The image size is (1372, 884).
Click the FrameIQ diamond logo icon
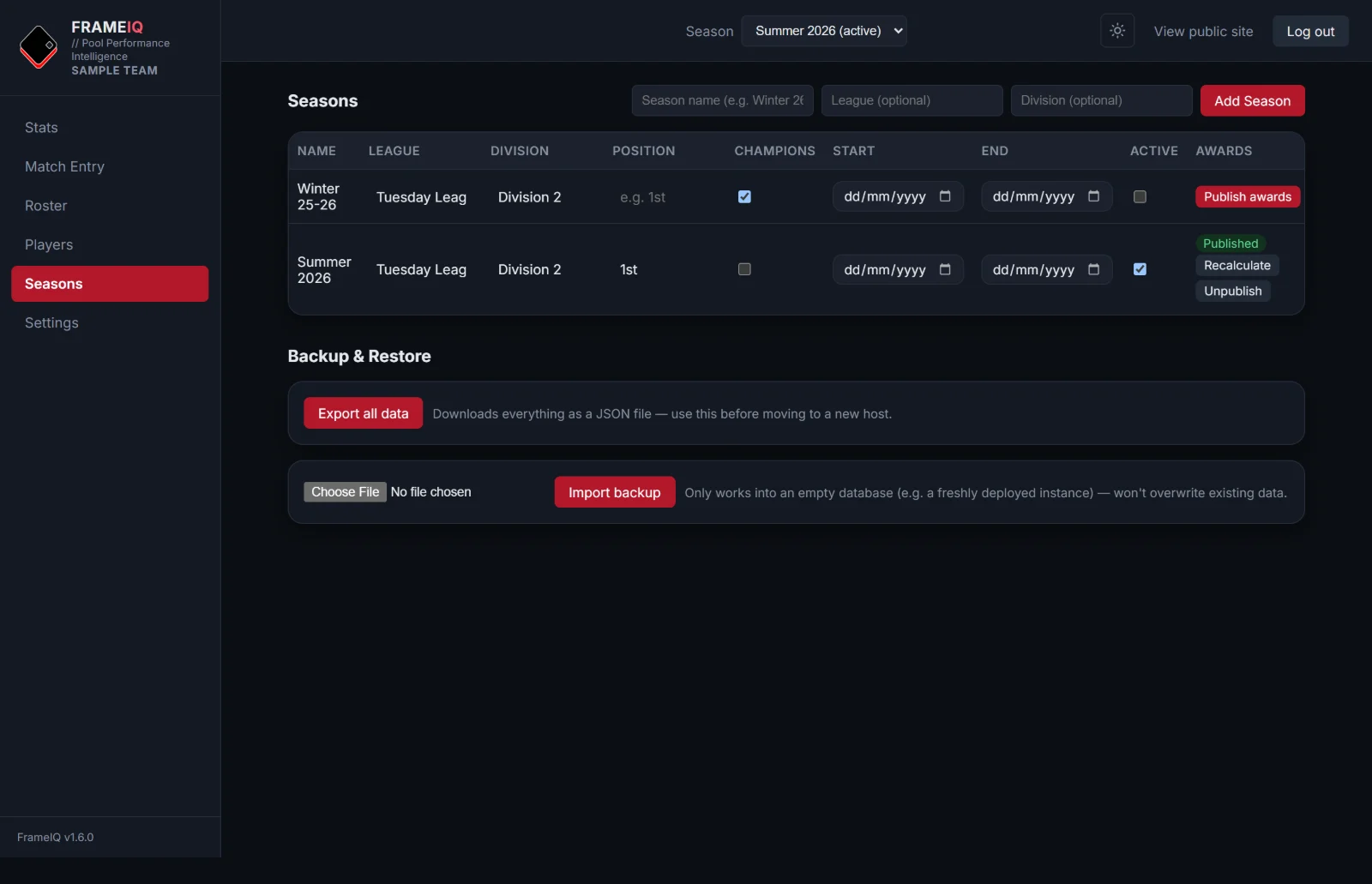(x=39, y=46)
